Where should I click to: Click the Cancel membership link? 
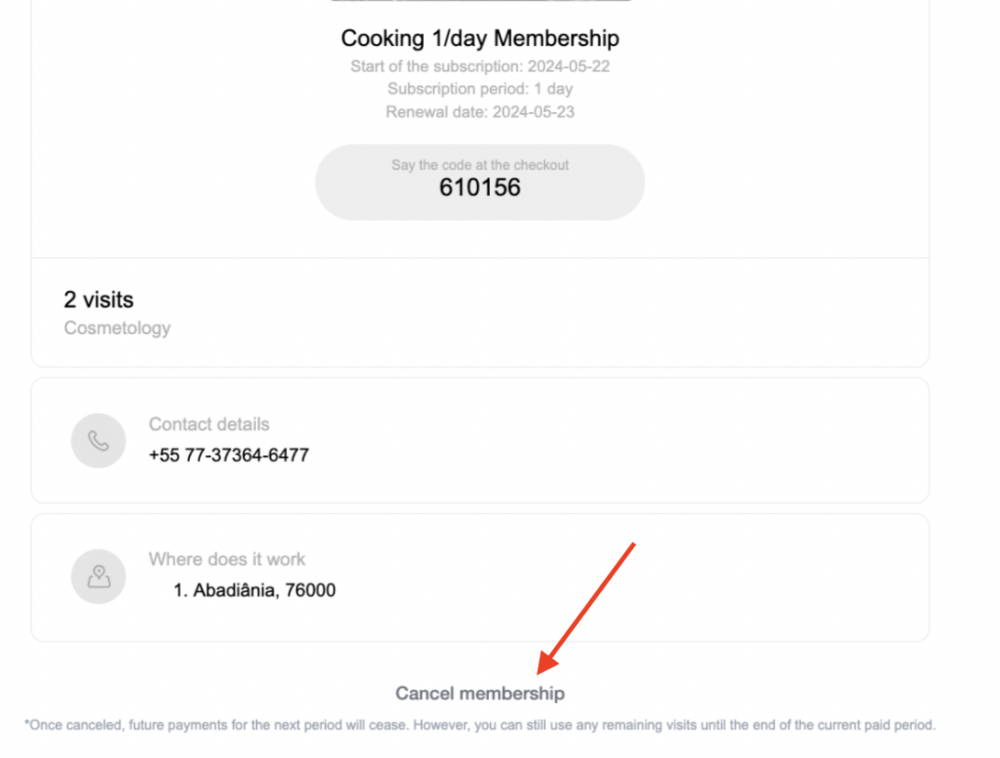click(480, 693)
